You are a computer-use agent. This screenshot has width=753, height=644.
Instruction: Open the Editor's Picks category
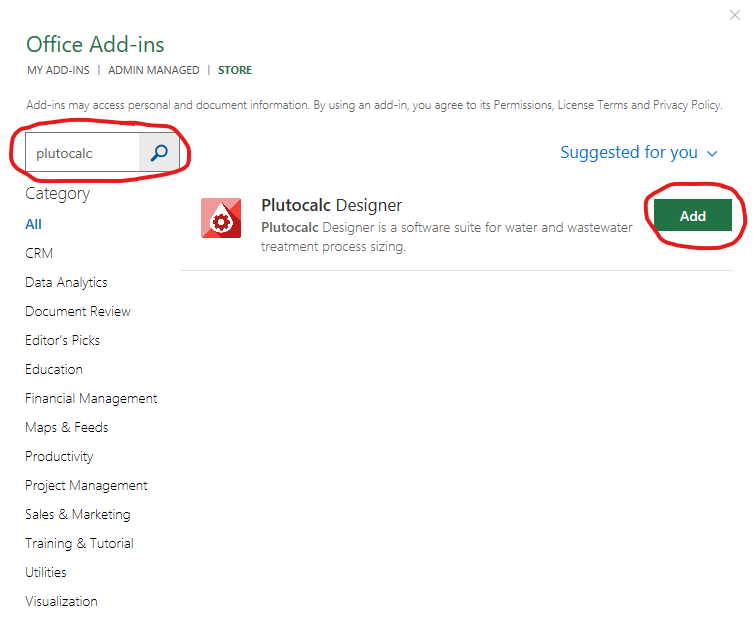[x=62, y=340]
